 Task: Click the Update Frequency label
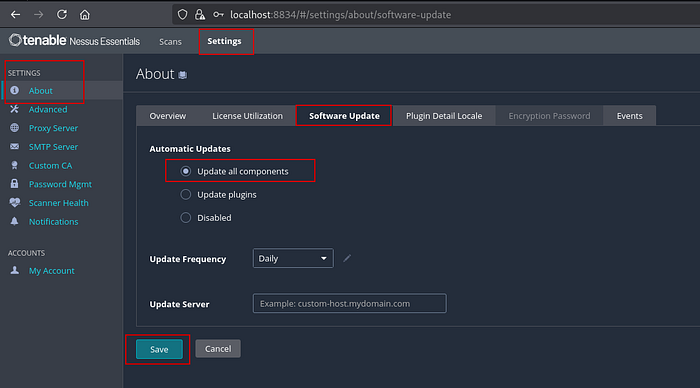[188, 259]
